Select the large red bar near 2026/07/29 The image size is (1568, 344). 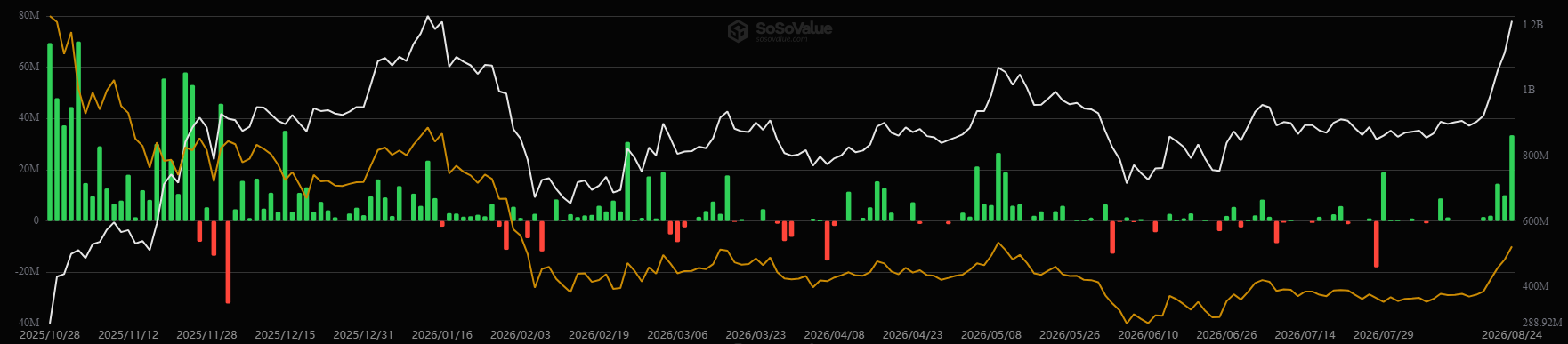point(1376,244)
